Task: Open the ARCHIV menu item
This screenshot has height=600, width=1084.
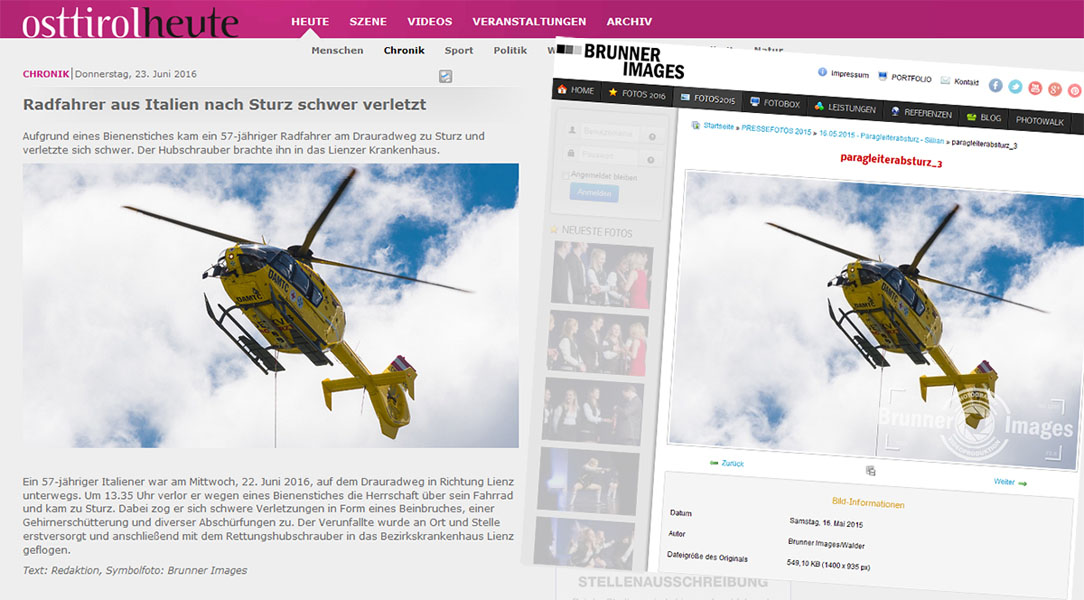Action: [629, 21]
